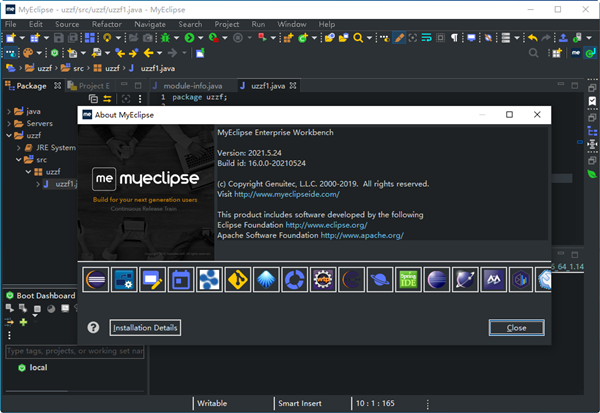Viewport: 600px width, 413px height.
Task: Click the green Run icon in toolbar
Action: [x=189, y=38]
